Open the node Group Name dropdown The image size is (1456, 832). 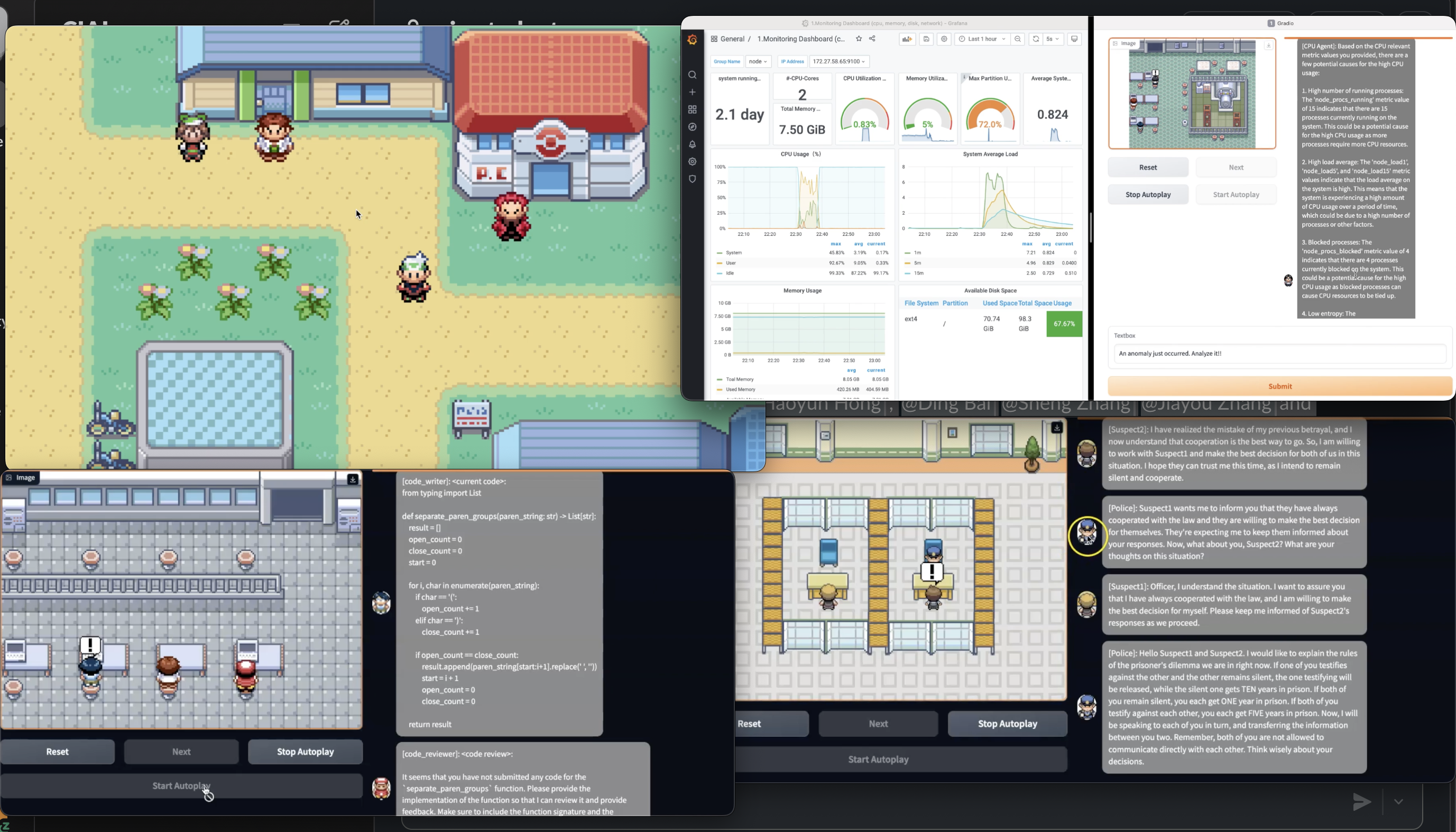[758, 61]
